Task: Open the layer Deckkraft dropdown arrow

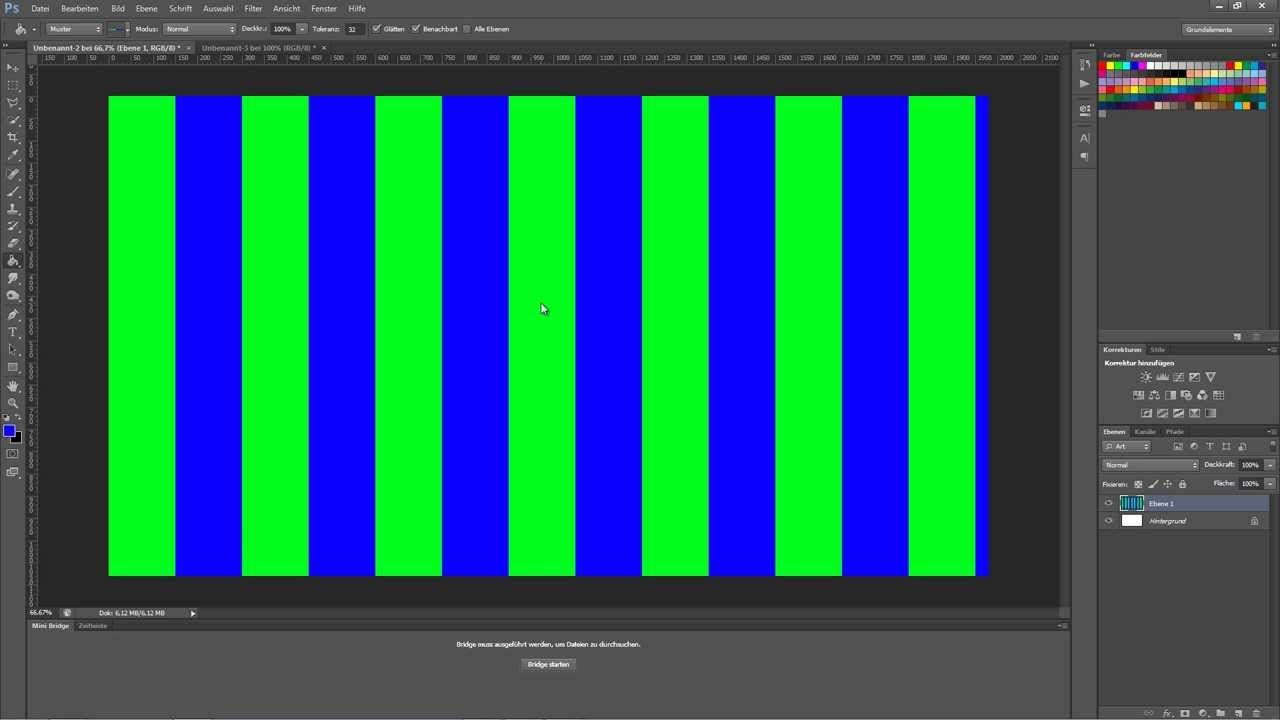Action: pos(1270,465)
